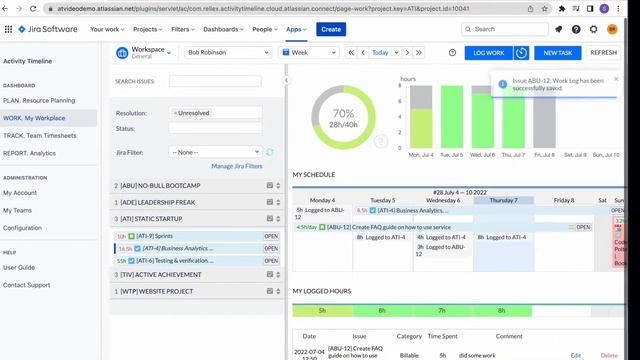Click the Mon, Jul 4 hours bar
Viewport: 640px width, 360px height.
coord(421,117)
